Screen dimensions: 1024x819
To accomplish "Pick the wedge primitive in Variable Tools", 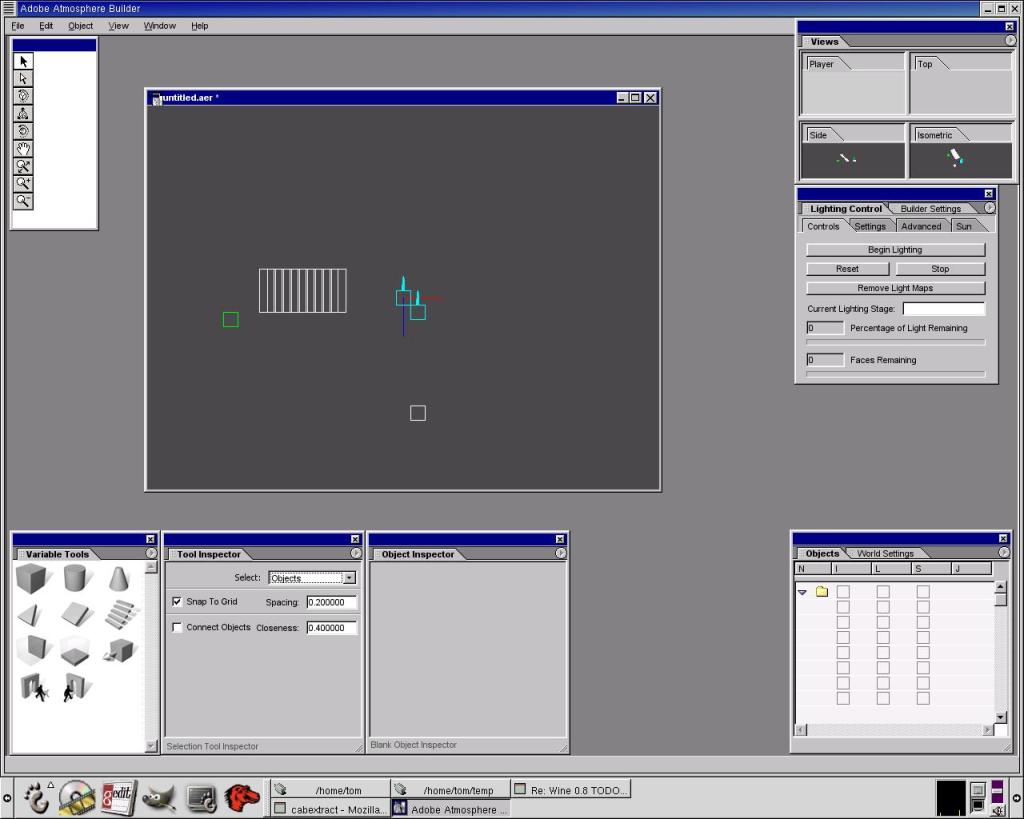I will 31,614.
